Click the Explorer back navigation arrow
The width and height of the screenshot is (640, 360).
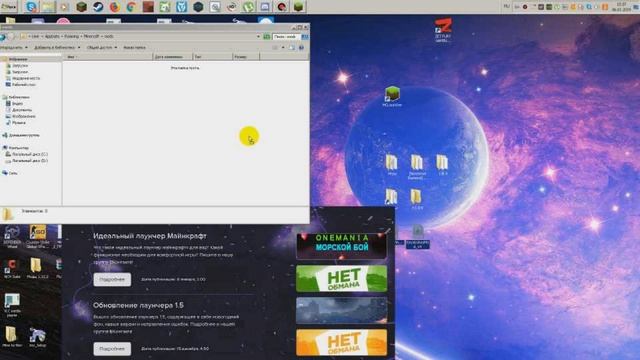[x=3, y=37]
